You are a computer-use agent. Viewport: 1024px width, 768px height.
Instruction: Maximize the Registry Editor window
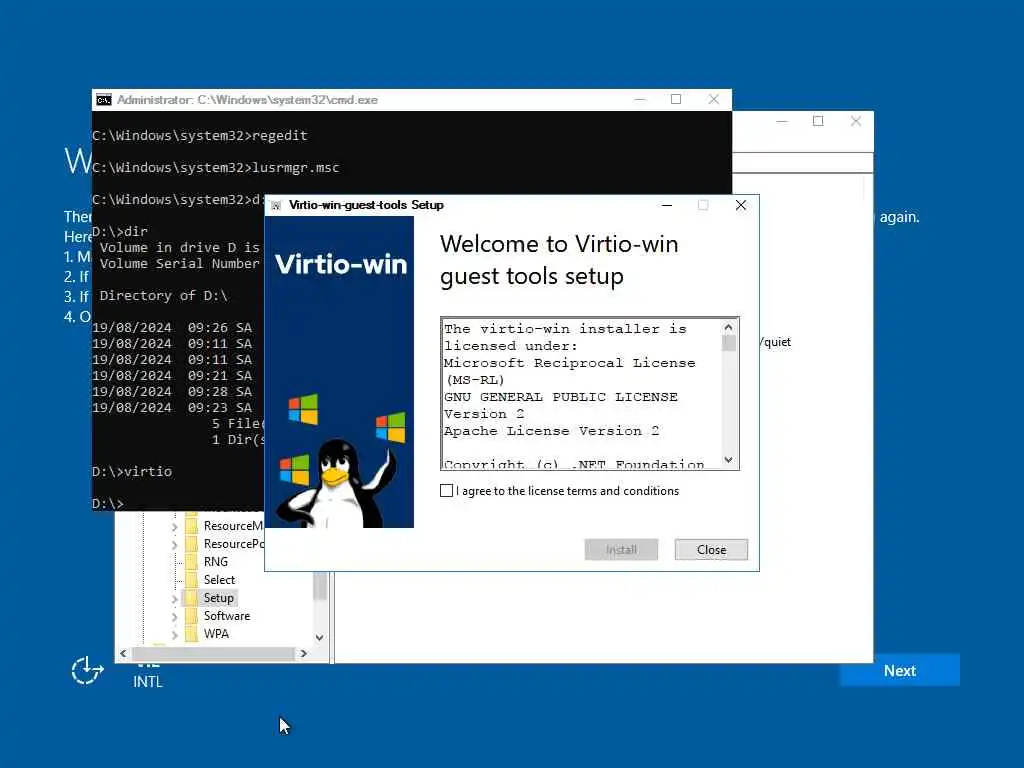click(818, 121)
